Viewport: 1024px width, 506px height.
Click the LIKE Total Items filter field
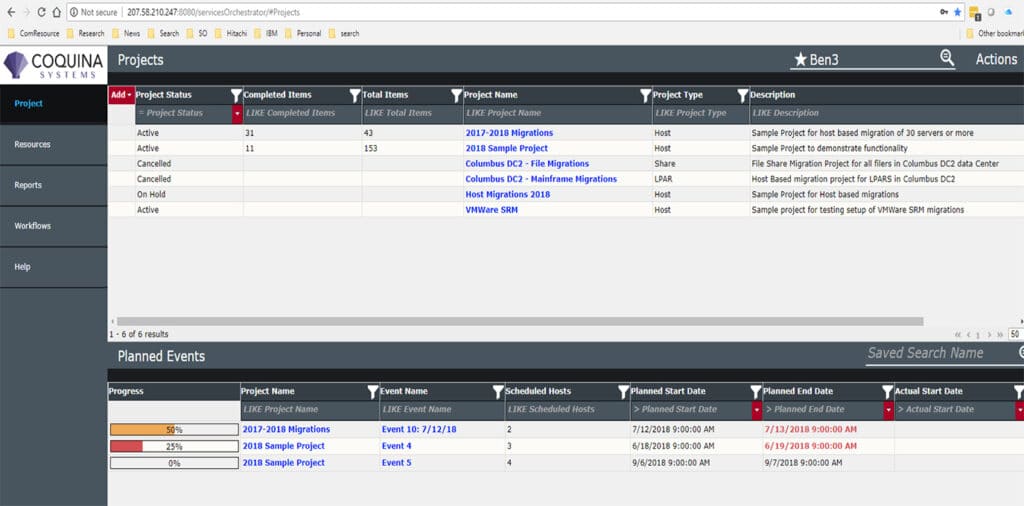point(412,114)
